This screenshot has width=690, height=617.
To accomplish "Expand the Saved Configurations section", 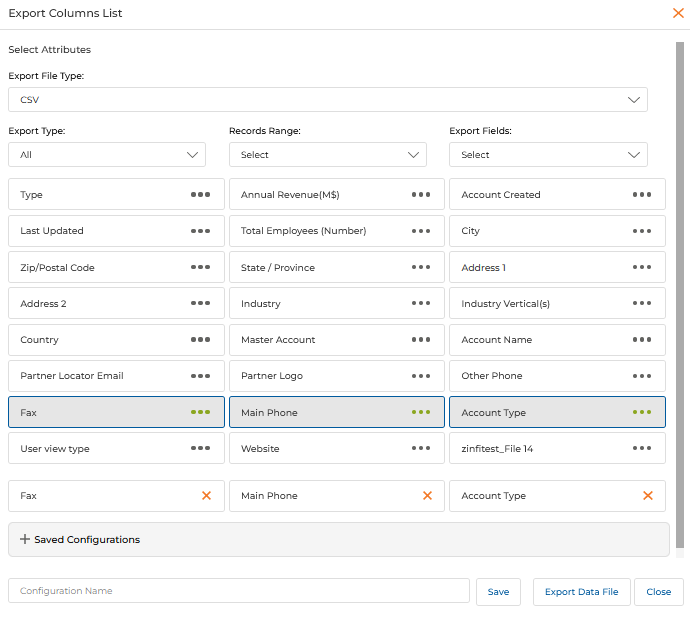I will click(x=339, y=540).
